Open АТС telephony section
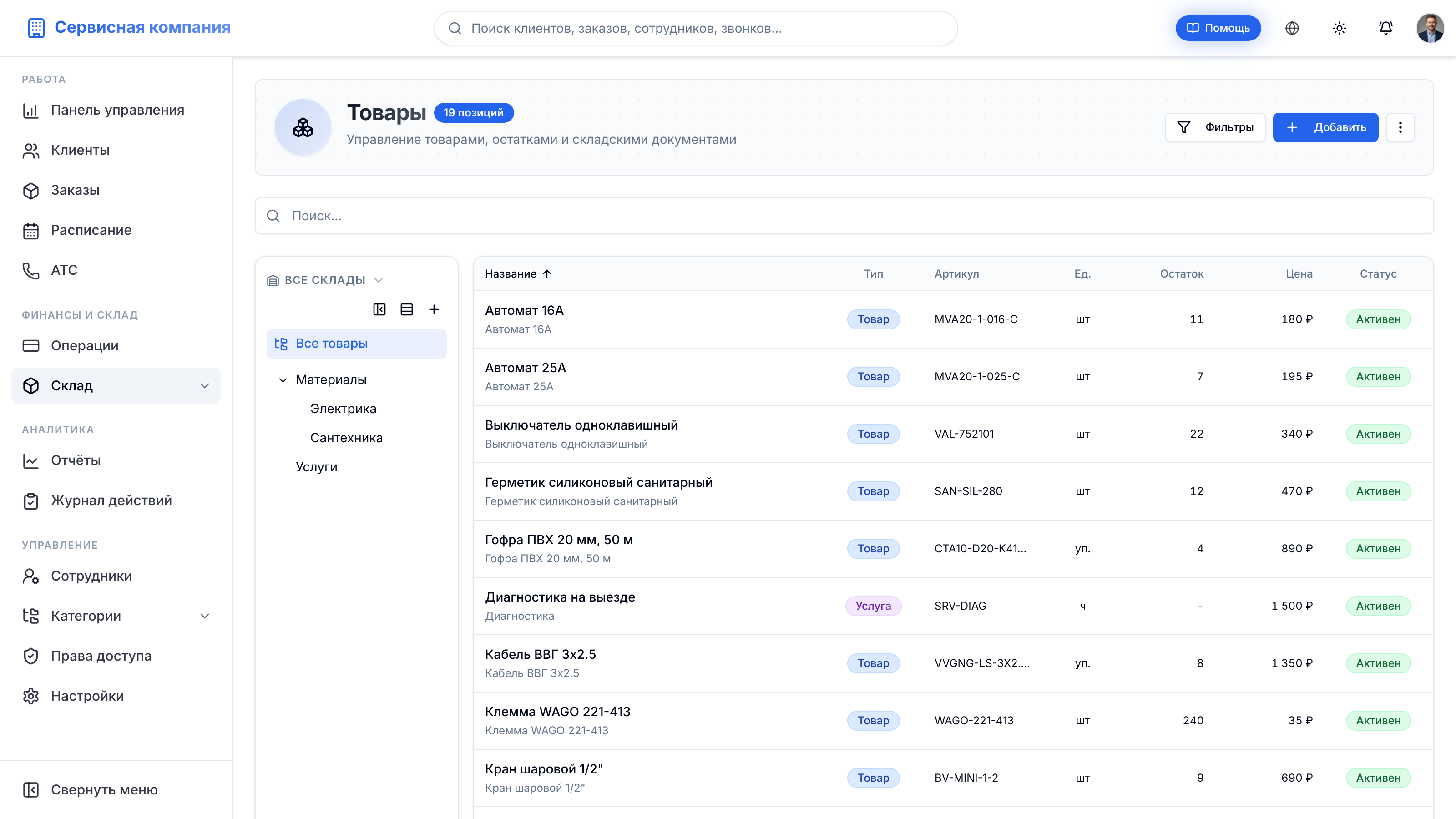This screenshot has height=819, width=1456. [116, 270]
